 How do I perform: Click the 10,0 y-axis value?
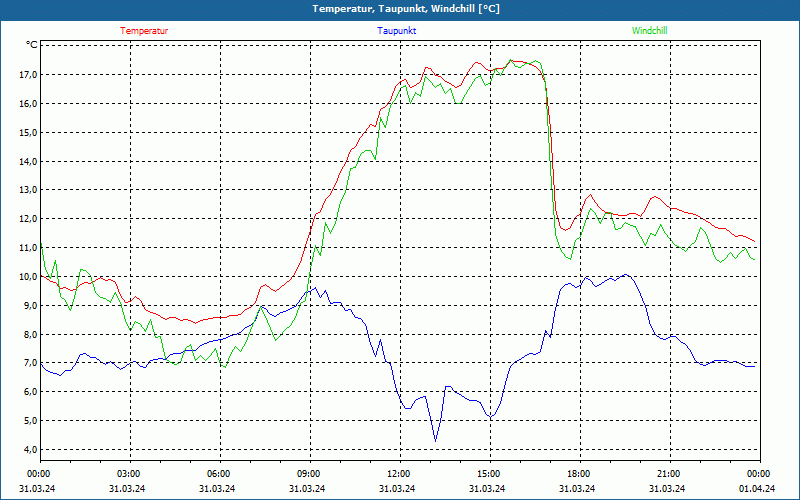(x=29, y=277)
